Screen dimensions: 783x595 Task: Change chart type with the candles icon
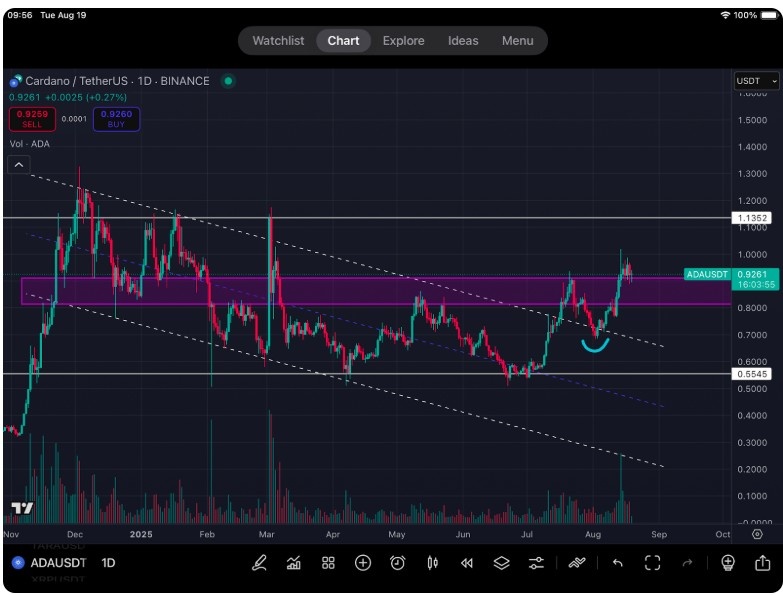[432, 563]
